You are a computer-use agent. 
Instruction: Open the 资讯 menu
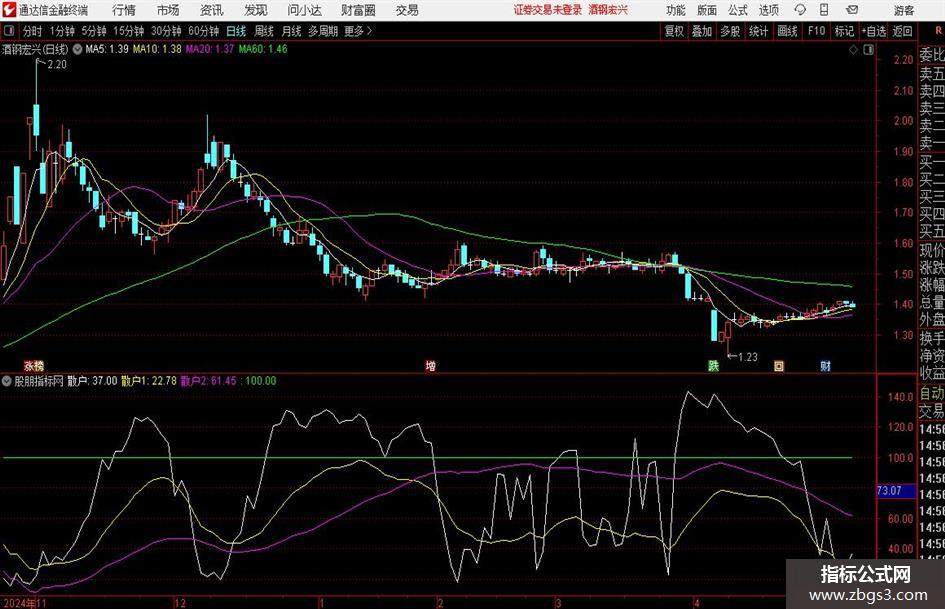pos(212,10)
